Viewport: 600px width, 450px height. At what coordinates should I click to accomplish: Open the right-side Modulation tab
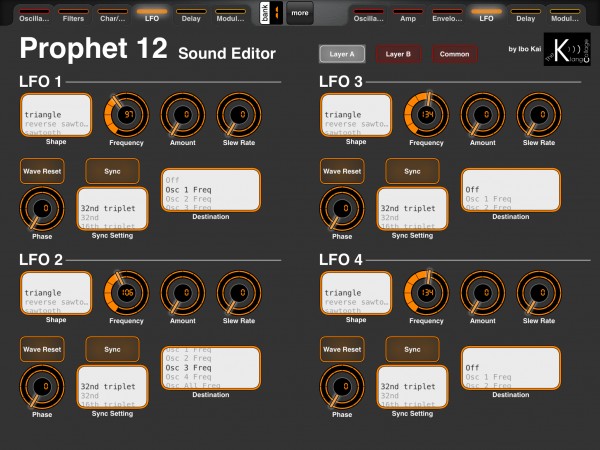(x=565, y=15)
